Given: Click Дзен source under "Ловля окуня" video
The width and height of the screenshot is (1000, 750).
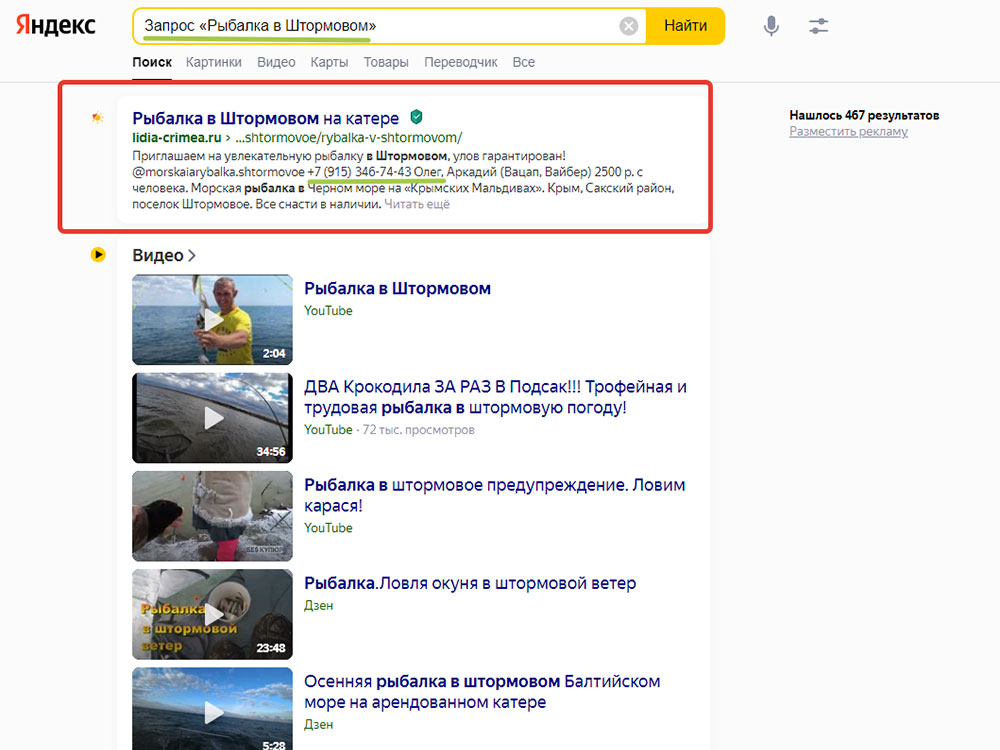Looking at the screenshot, I should (x=318, y=606).
